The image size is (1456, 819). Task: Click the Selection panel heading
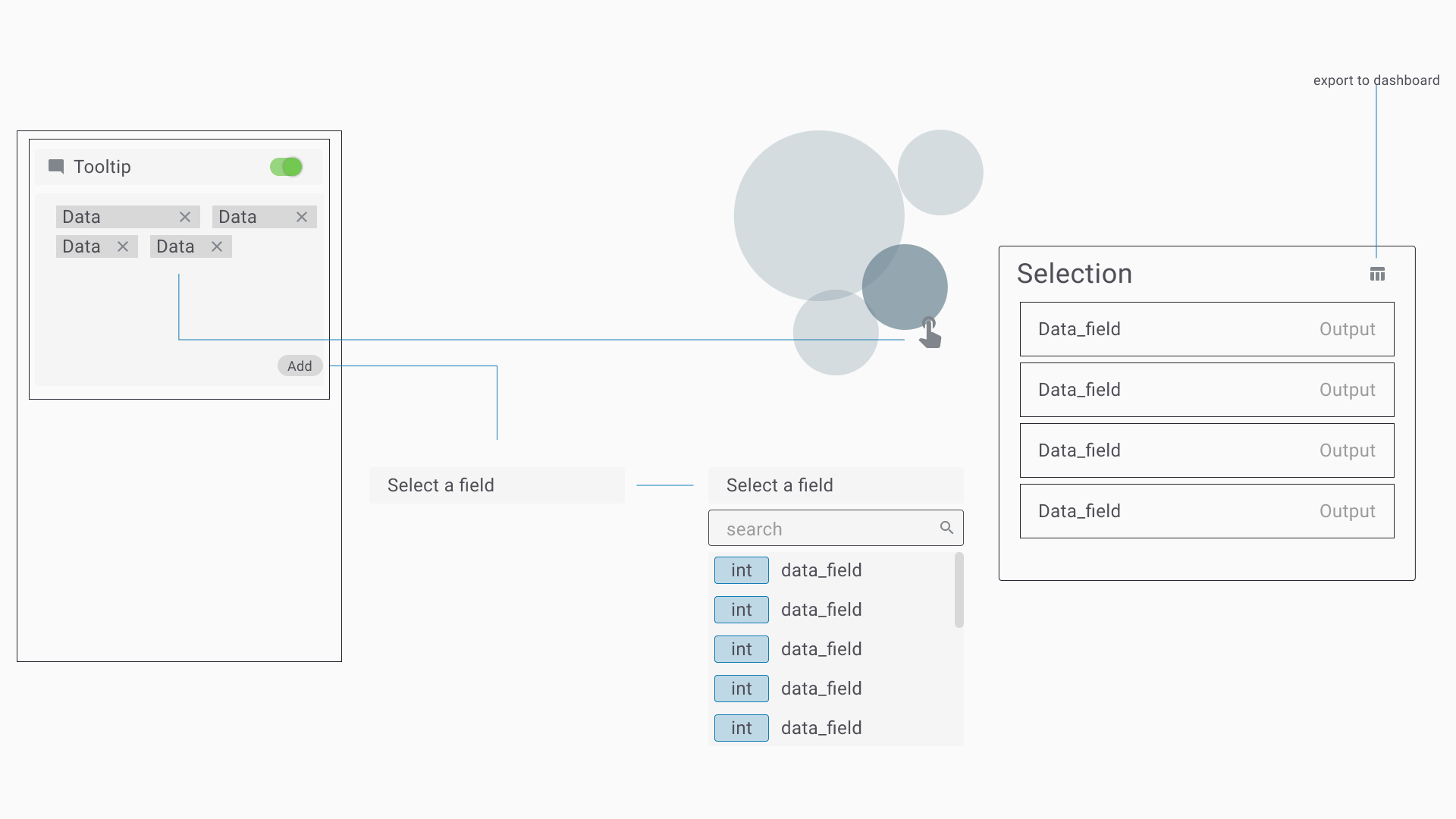[x=1074, y=274]
